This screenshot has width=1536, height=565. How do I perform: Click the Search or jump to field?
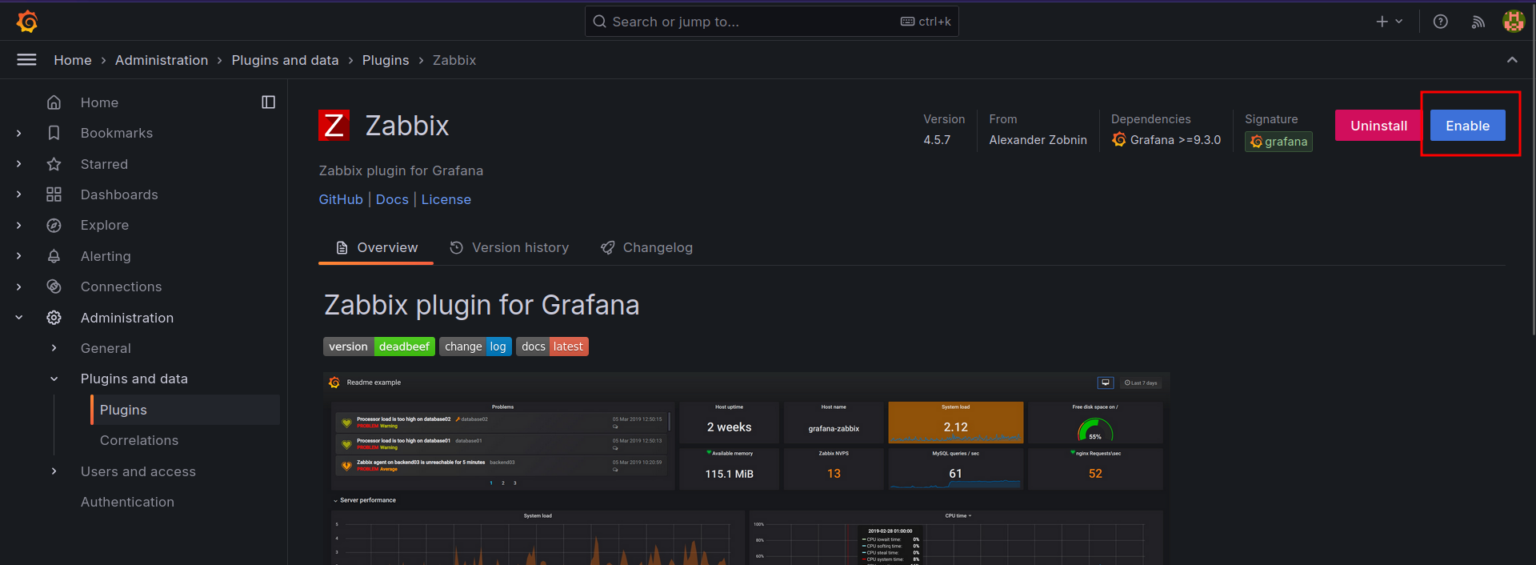coord(772,21)
